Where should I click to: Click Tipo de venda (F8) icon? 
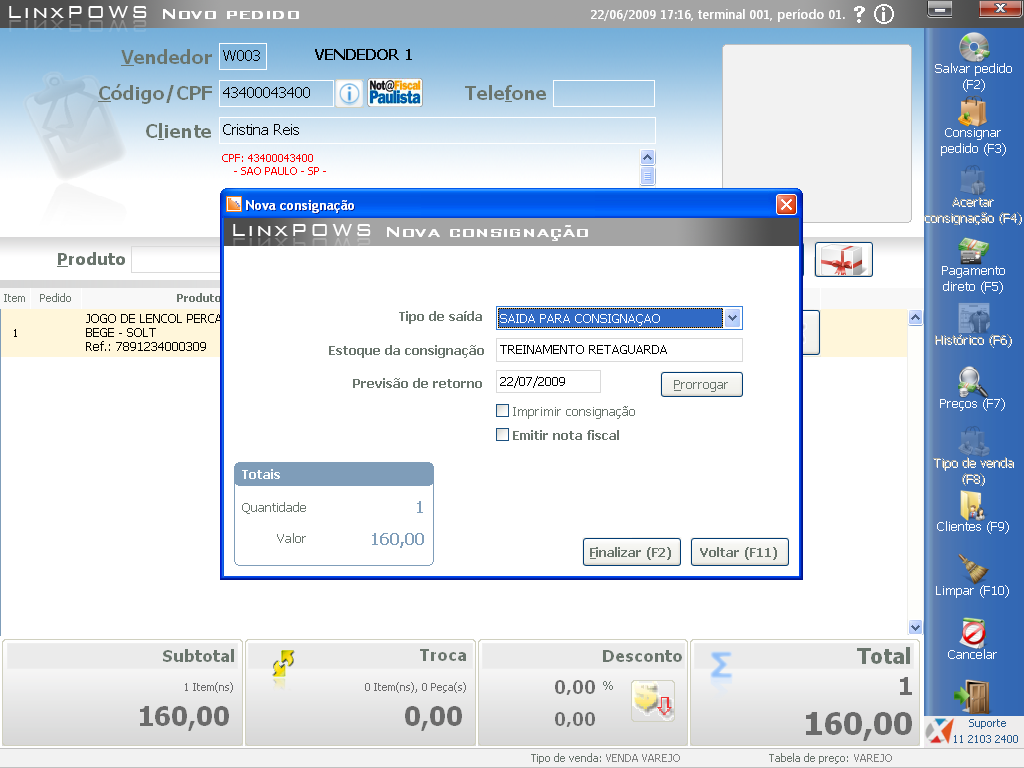[973, 441]
